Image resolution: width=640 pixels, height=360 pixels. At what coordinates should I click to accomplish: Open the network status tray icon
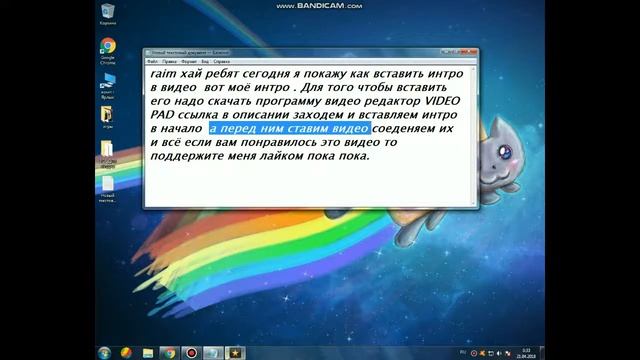(508, 353)
